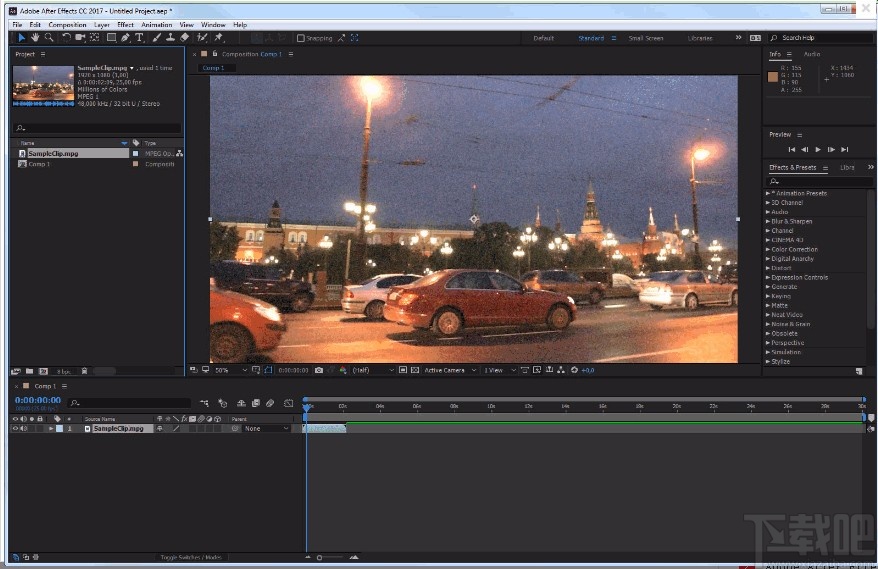Image resolution: width=878 pixels, height=569 pixels.
Task: Take snapshot with camera icon in viewer
Action: pyautogui.click(x=319, y=370)
